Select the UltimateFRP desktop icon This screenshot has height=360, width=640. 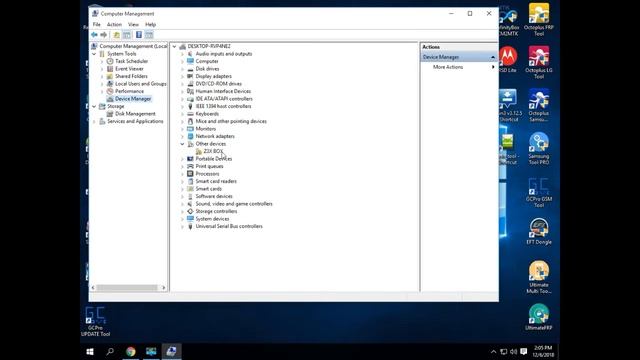click(539, 317)
